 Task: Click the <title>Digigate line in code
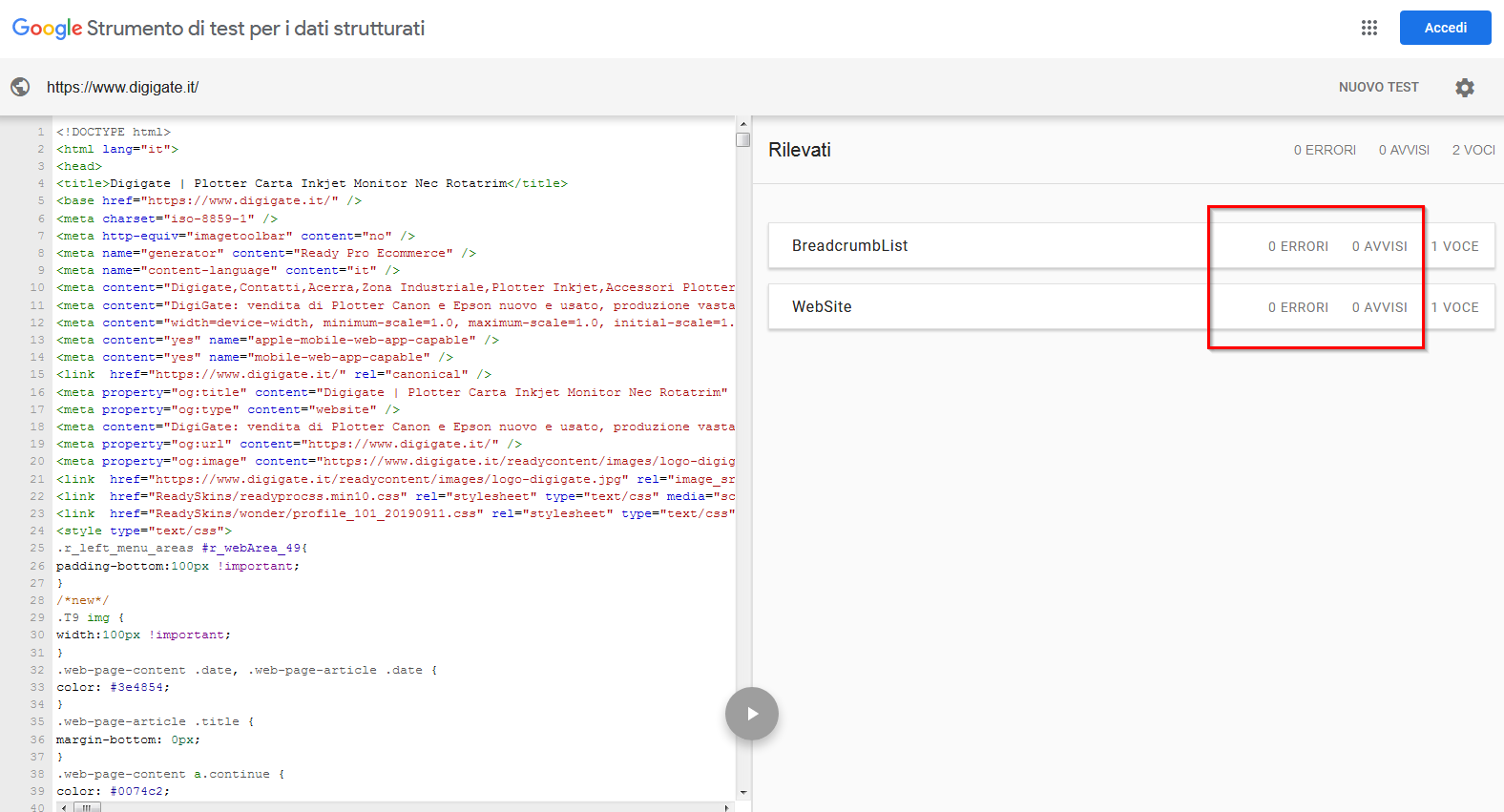[x=312, y=183]
